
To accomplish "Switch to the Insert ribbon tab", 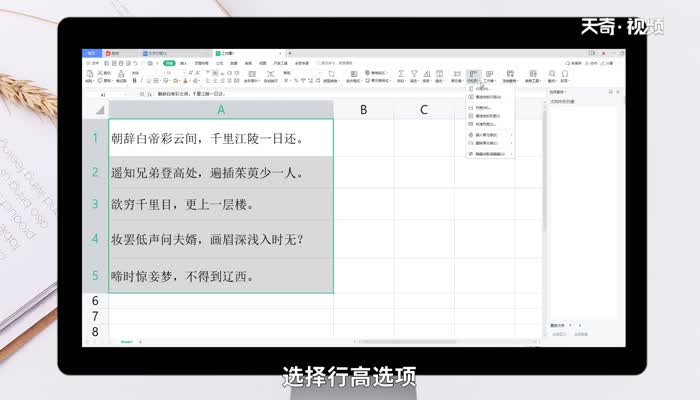I will [183, 63].
